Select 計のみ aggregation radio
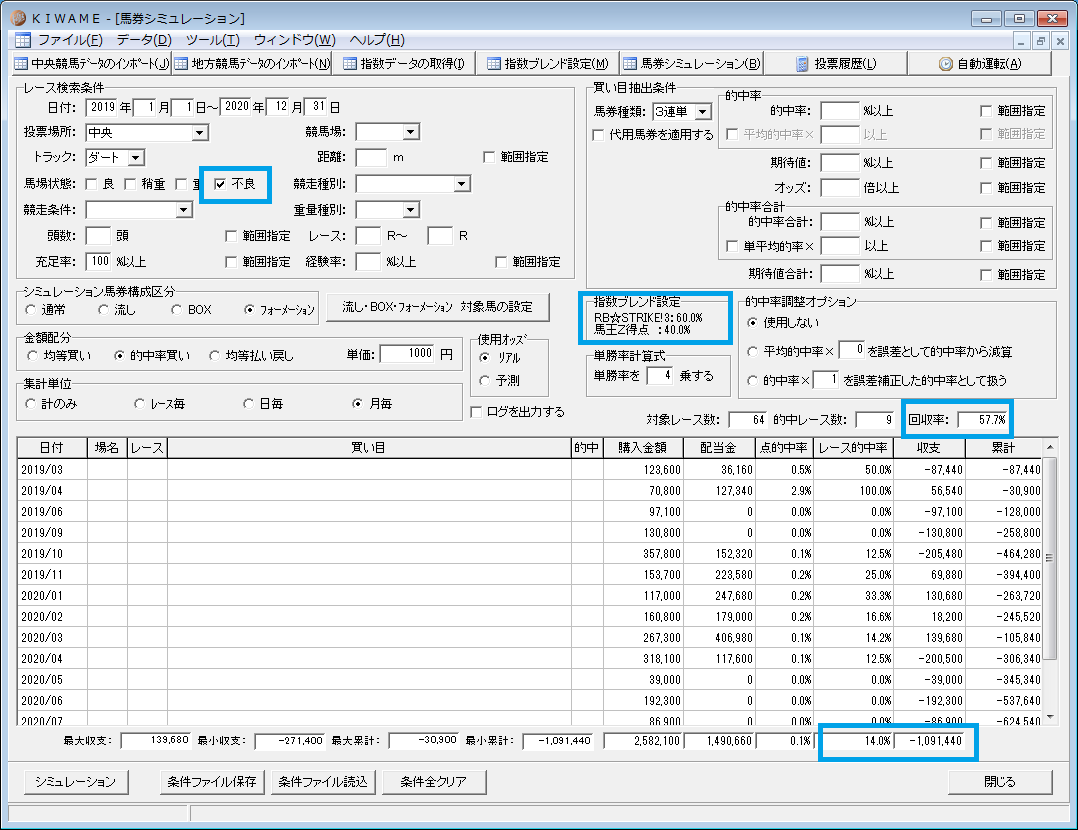The width and height of the screenshot is (1078, 830). (x=30, y=404)
